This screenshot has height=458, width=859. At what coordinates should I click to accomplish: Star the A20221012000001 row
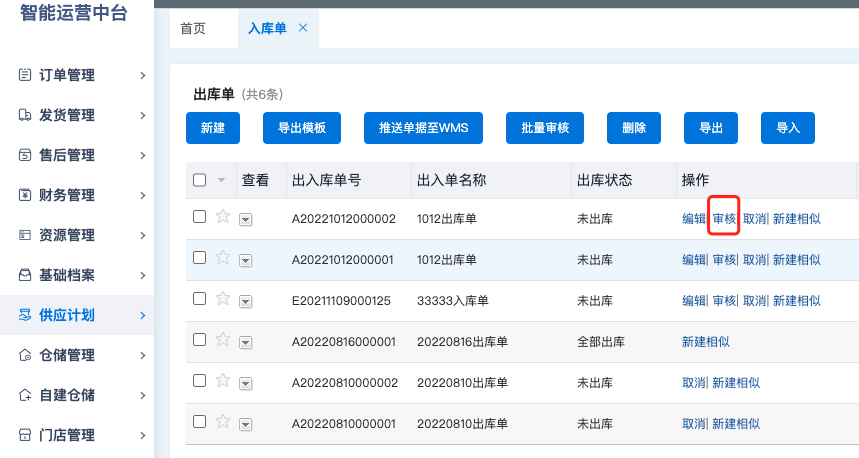pyautogui.click(x=222, y=257)
